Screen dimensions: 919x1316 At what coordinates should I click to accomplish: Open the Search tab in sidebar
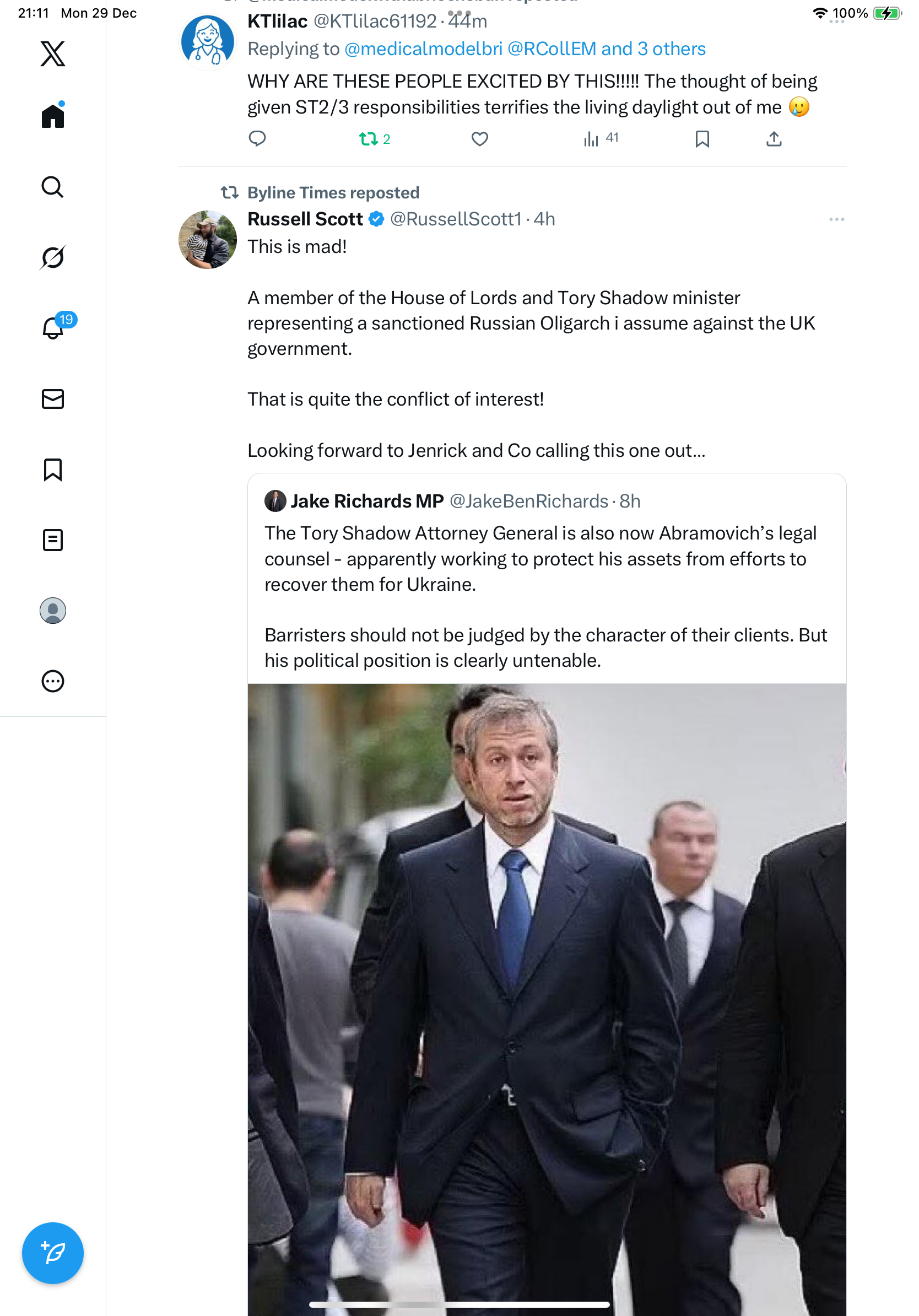[x=53, y=187]
